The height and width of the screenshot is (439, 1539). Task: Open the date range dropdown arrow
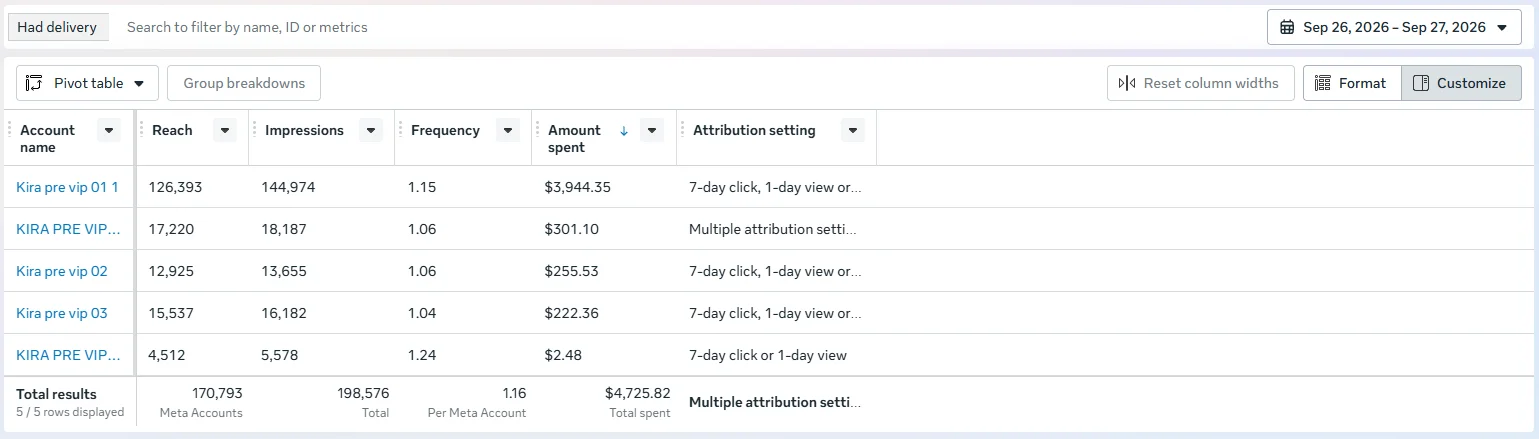point(1501,27)
